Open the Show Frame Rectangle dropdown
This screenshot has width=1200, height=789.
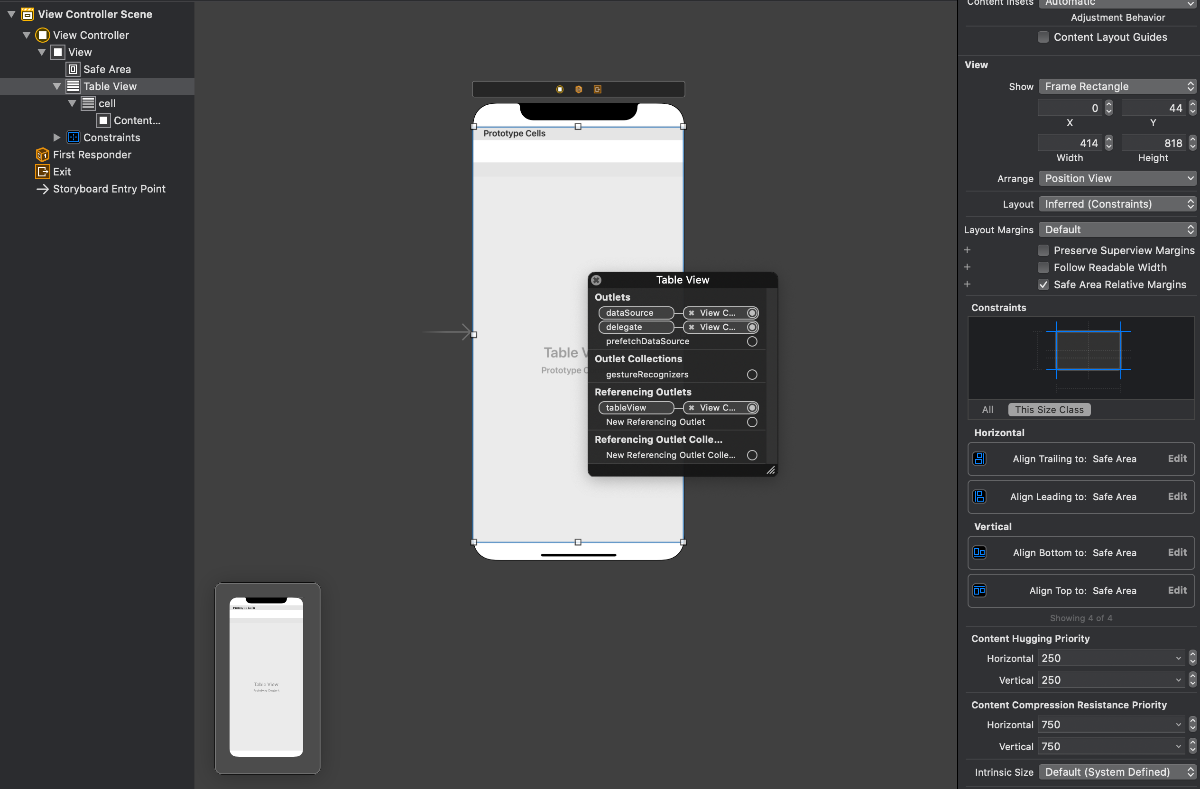1118,87
